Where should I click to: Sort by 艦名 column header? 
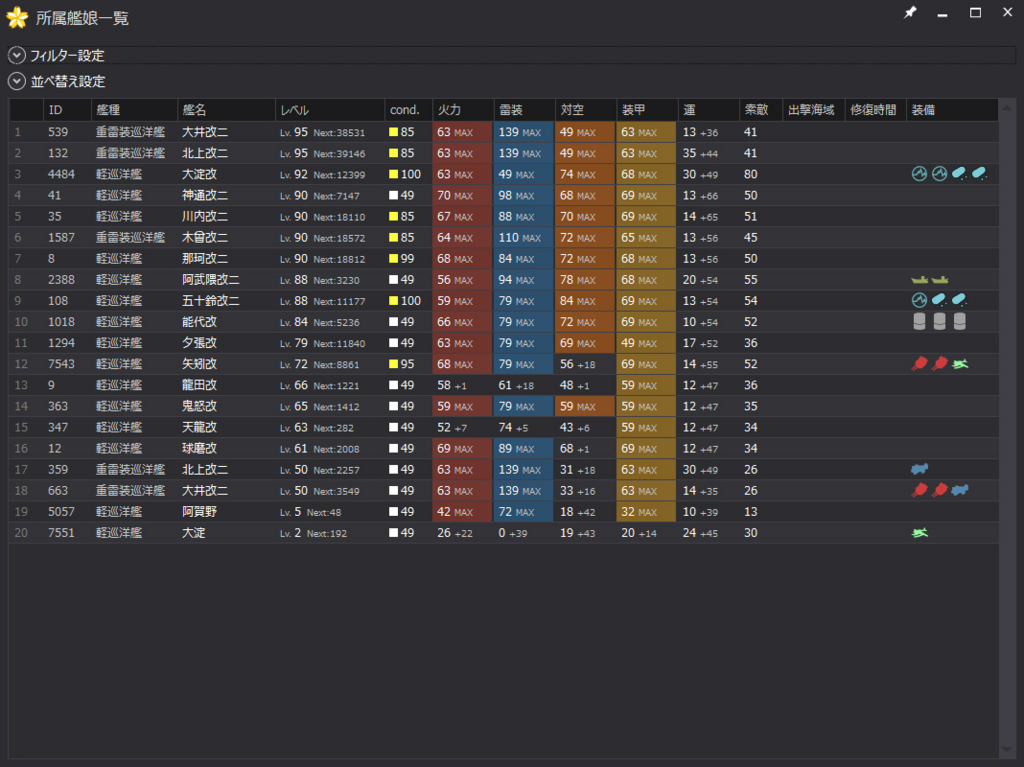coord(226,110)
